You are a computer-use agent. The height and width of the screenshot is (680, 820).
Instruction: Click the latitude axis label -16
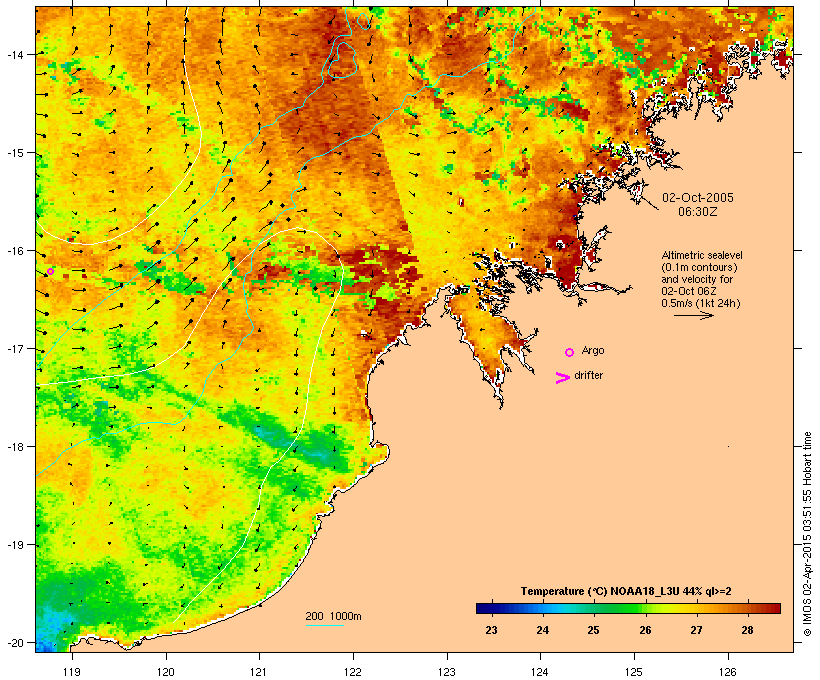click(15, 251)
